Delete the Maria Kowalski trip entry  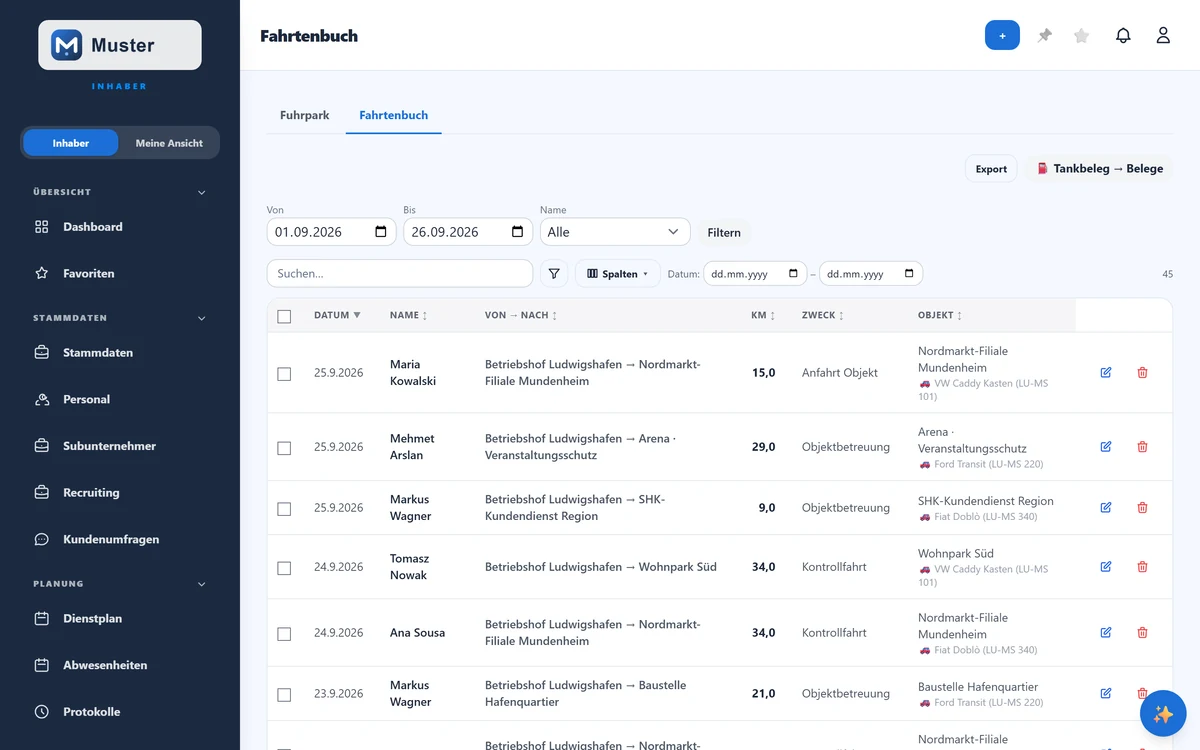1142,373
